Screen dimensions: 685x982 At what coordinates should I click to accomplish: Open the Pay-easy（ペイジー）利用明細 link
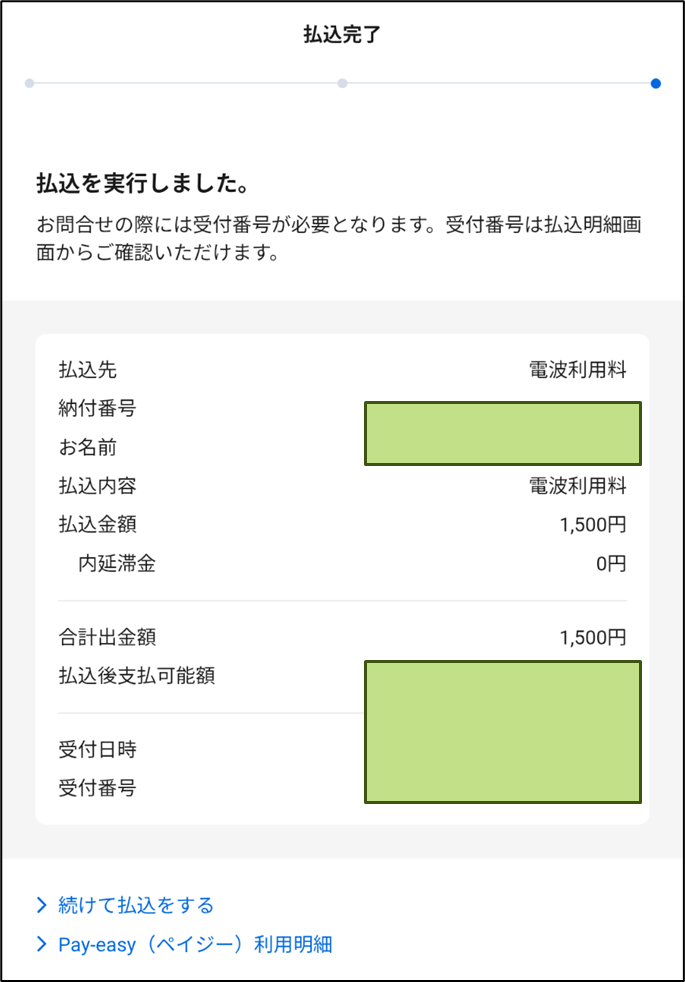coord(195,944)
